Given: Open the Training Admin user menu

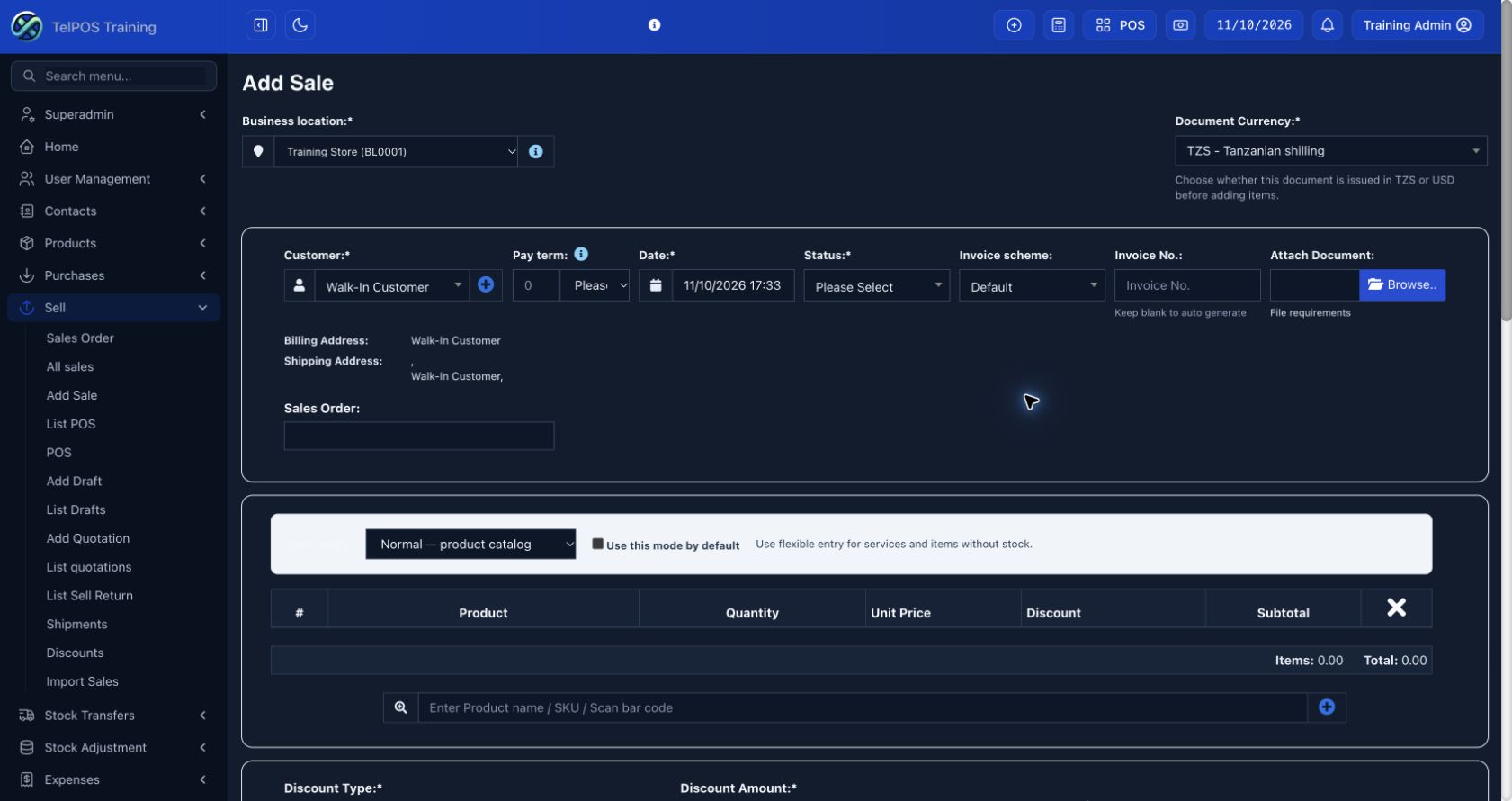Looking at the screenshot, I should click(x=1418, y=25).
